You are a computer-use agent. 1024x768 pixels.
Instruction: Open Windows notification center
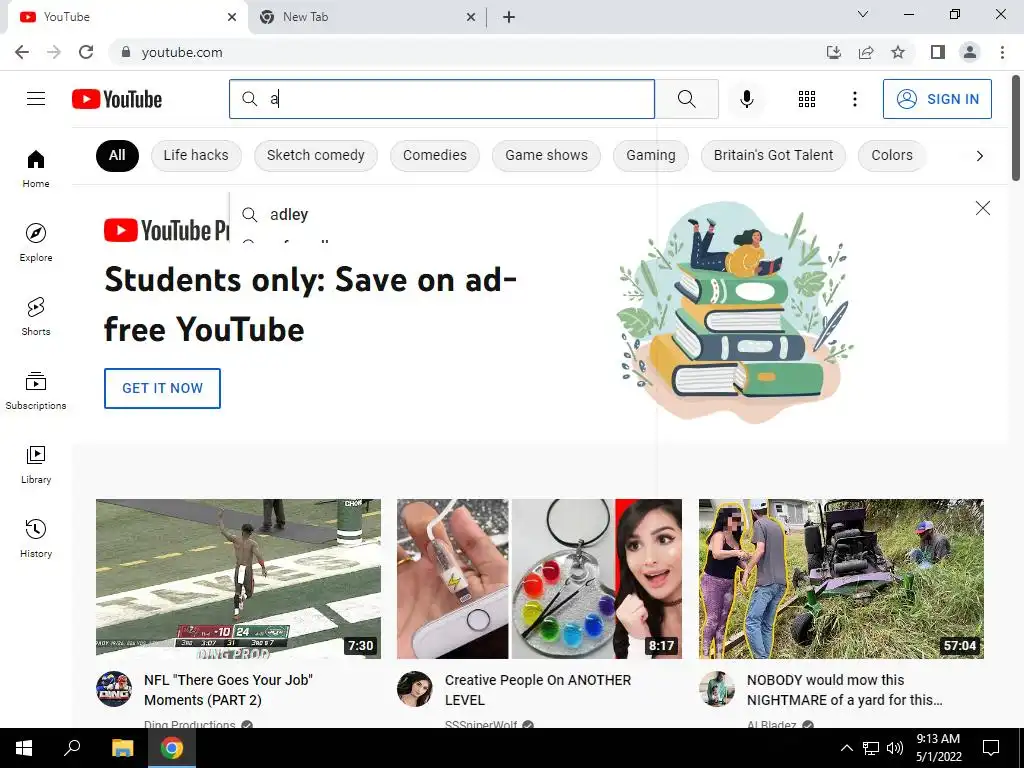[x=991, y=748]
